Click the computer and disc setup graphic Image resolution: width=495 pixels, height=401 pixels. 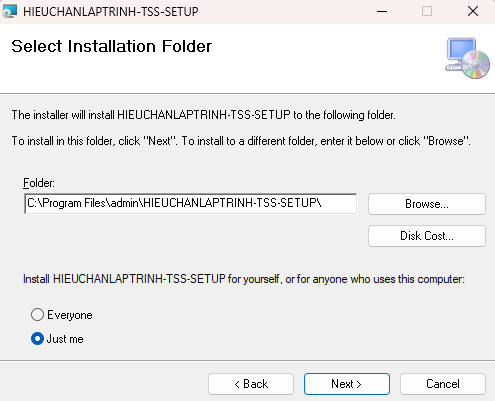pyautogui.click(x=468, y=58)
